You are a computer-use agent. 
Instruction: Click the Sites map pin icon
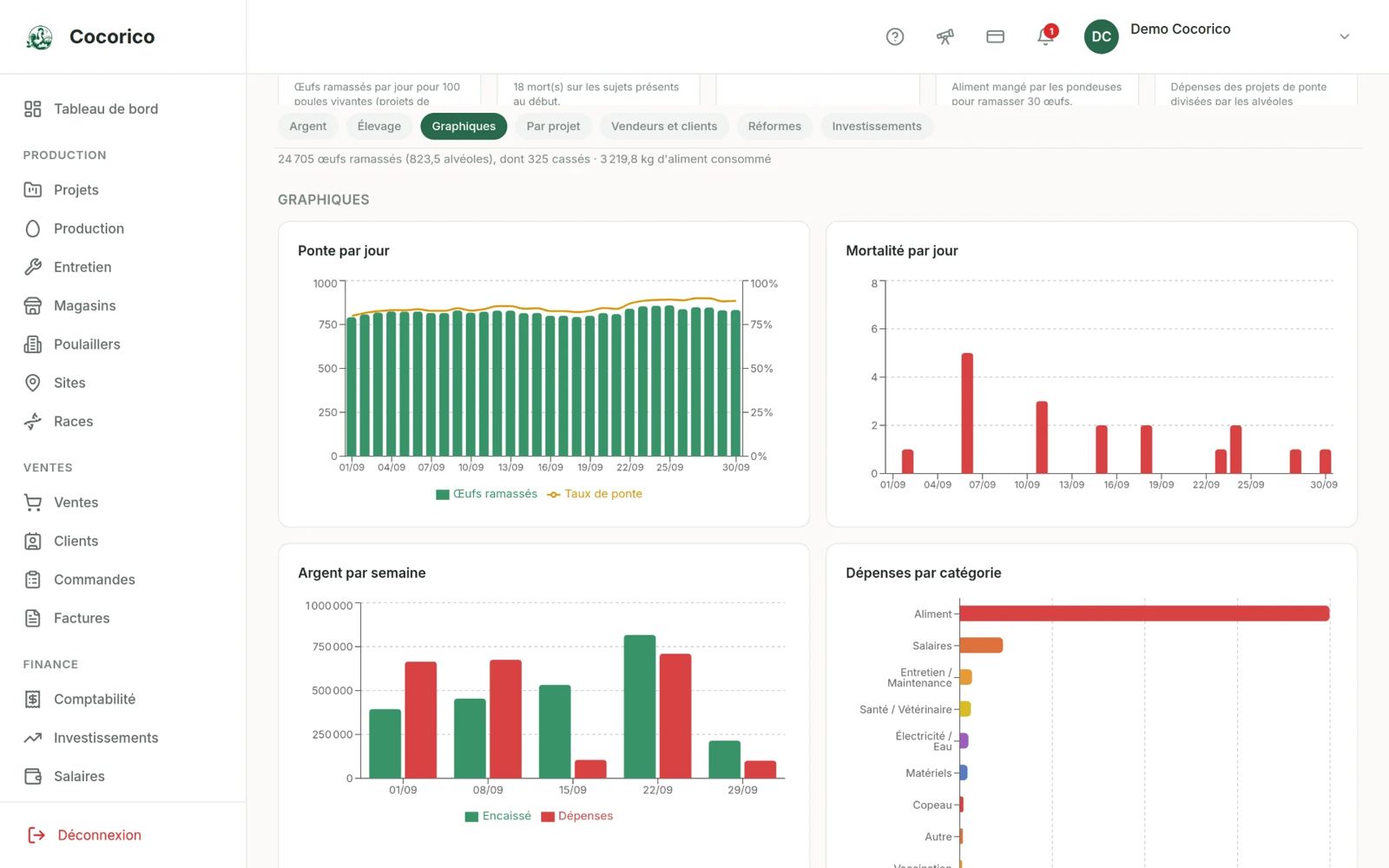point(33,383)
